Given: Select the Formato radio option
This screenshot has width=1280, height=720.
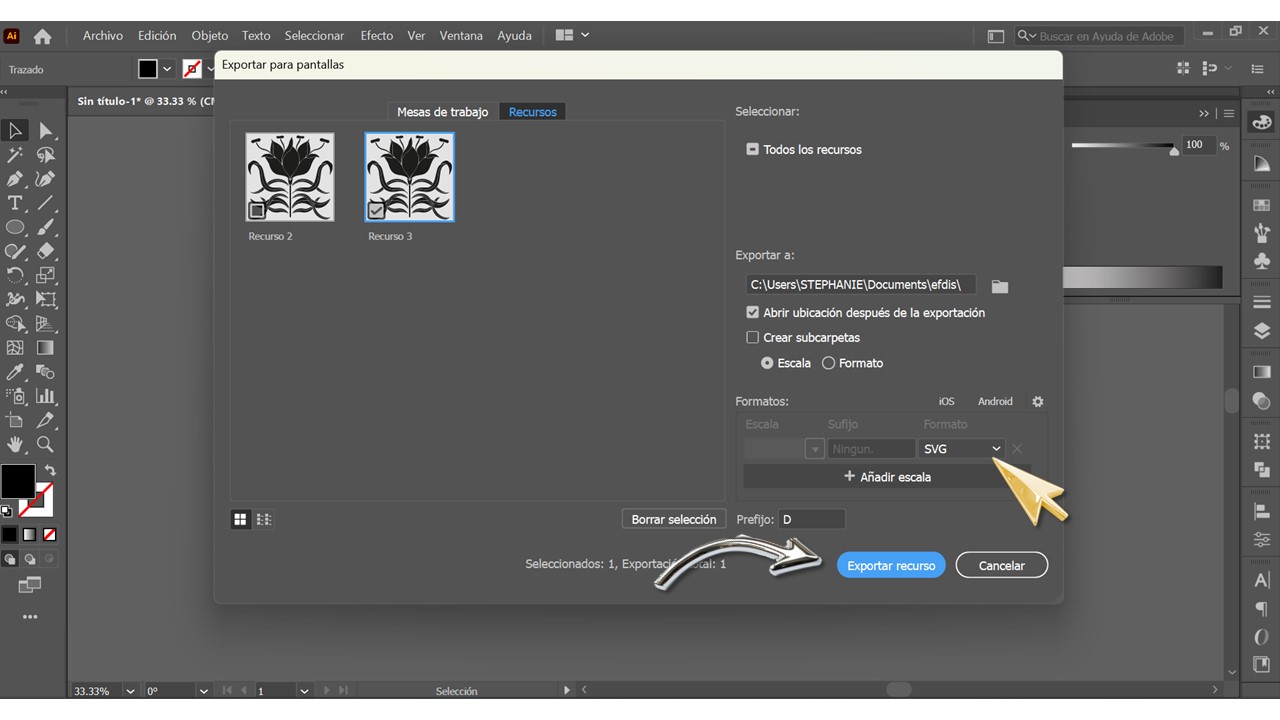Looking at the screenshot, I should [828, 363].
